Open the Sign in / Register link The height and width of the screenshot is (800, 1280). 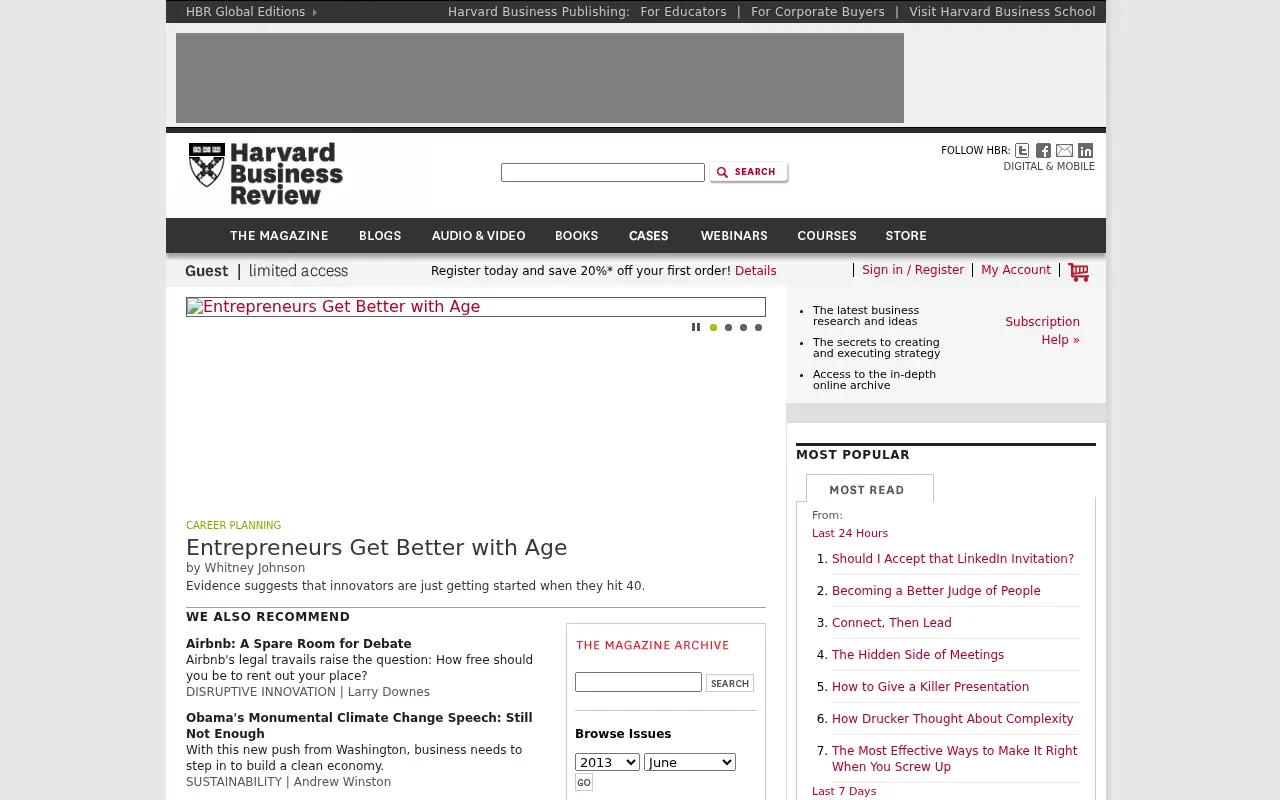[x=913, y=270]
